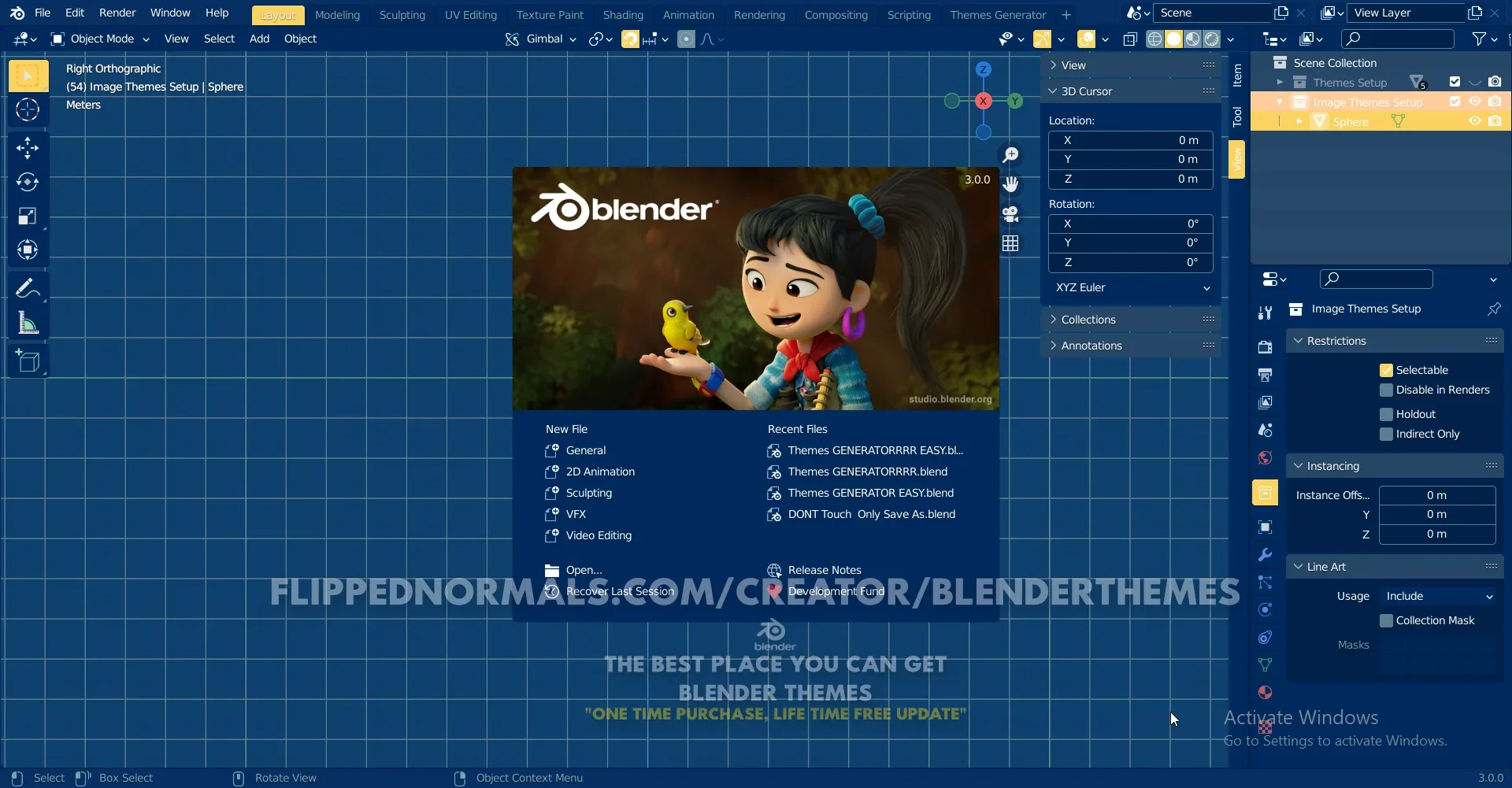Open the Output properties tab icon
The image size is (1512, 788).
pyautogui.click(x=1266, y=375)
